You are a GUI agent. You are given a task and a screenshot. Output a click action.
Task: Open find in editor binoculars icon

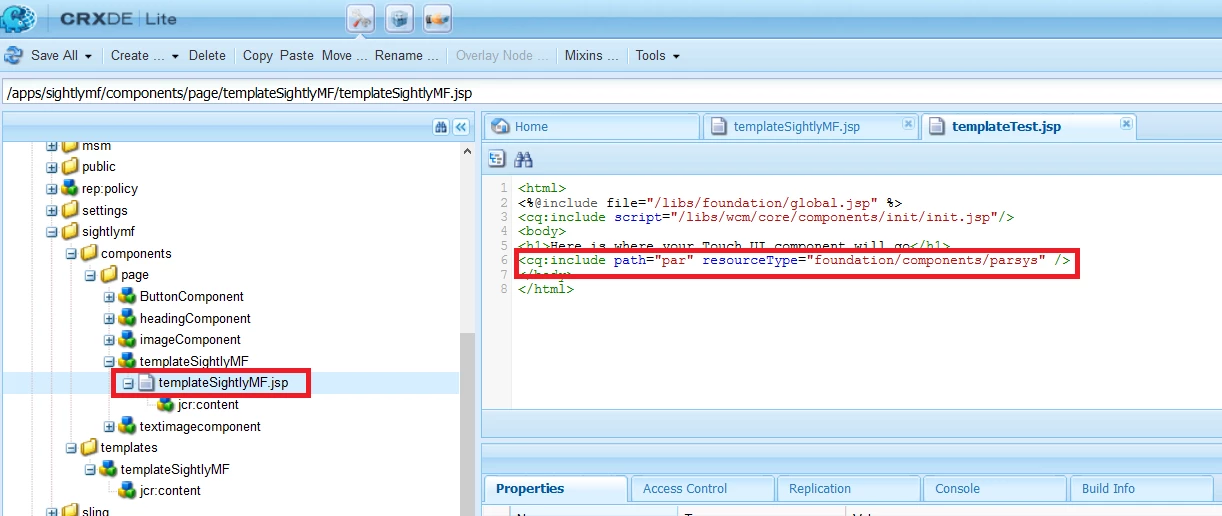coord(523,159)
